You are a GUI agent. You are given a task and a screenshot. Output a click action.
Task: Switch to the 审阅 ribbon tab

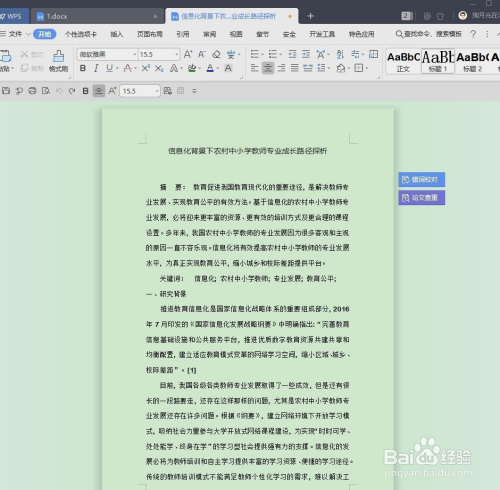(209, 34)
